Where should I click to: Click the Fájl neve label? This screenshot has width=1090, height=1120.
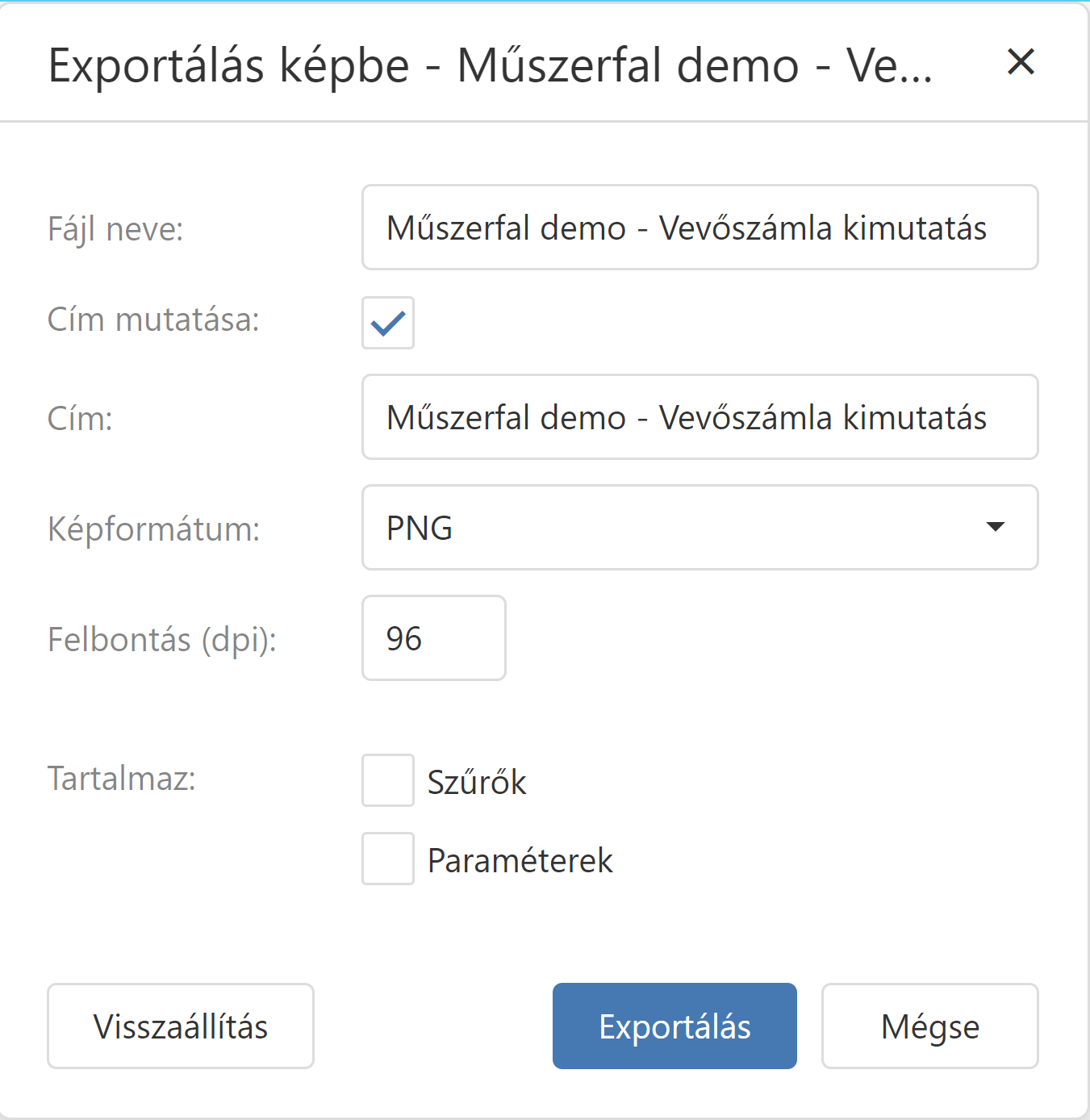point(116,229)
